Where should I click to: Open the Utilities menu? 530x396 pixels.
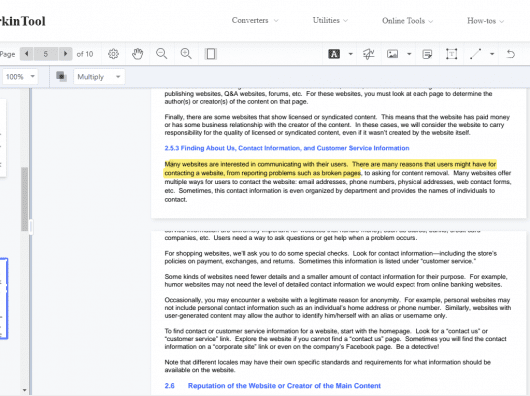(330, 20)
